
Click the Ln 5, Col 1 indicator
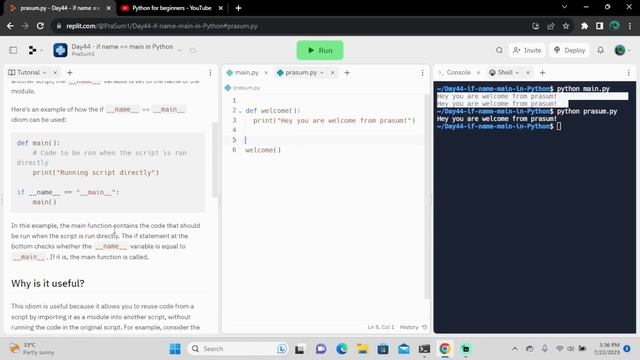[381, 327]
